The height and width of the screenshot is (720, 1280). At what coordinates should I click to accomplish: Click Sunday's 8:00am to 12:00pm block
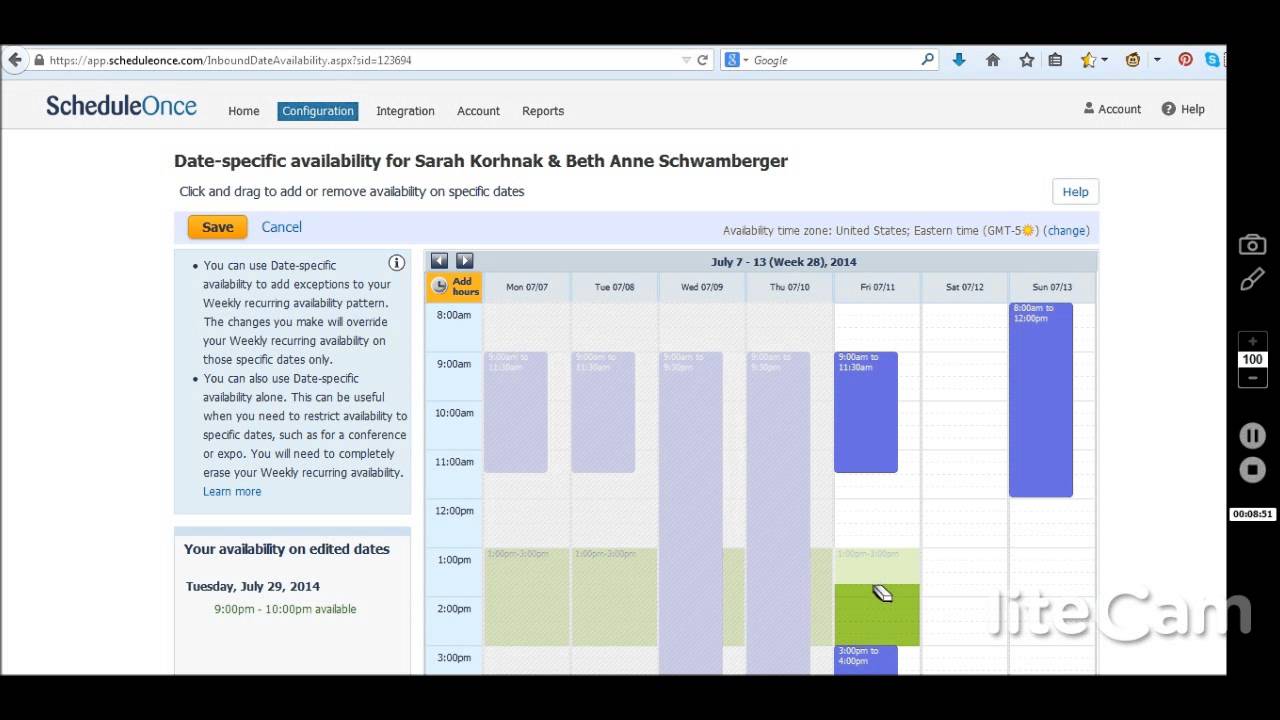tap(1041, 400)
